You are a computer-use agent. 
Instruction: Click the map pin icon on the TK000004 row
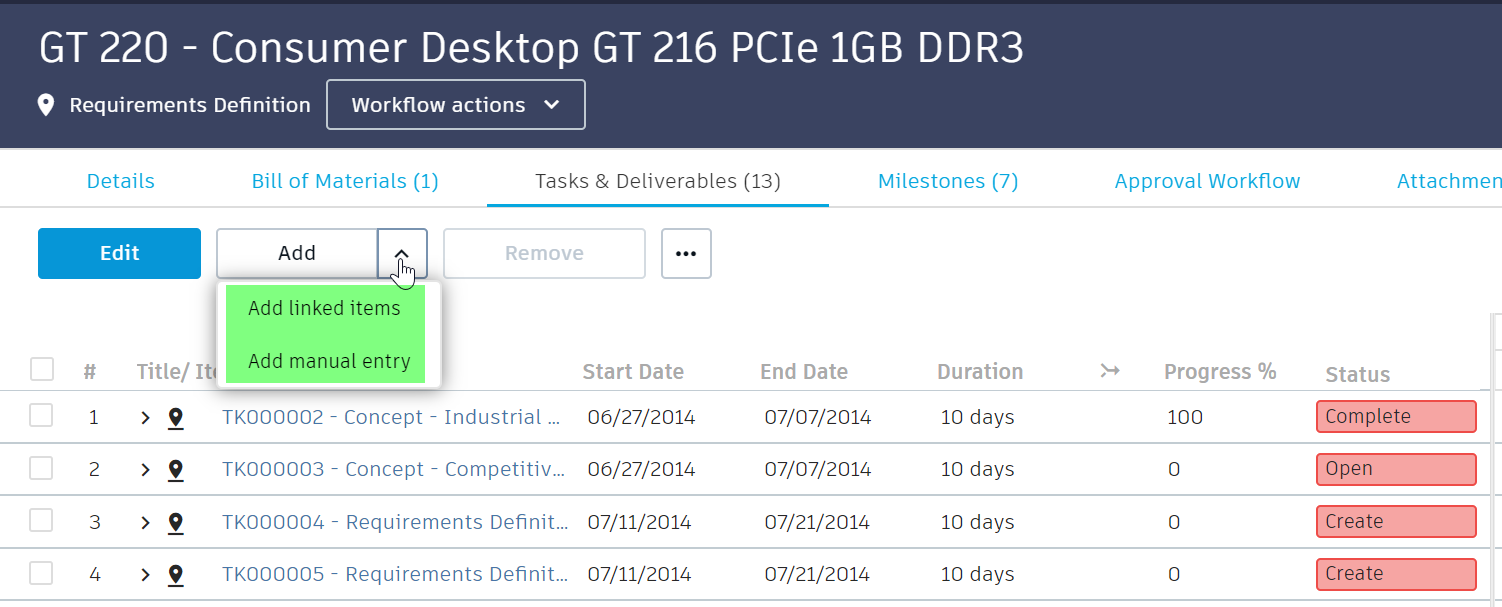pyautogui.click(x=176, y=521)
